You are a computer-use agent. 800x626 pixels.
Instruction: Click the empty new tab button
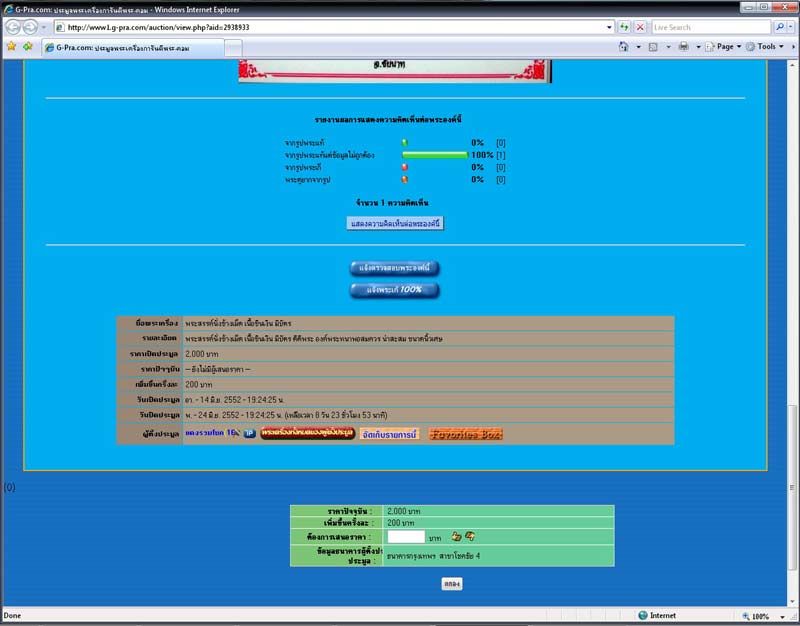tap(233, 47)
